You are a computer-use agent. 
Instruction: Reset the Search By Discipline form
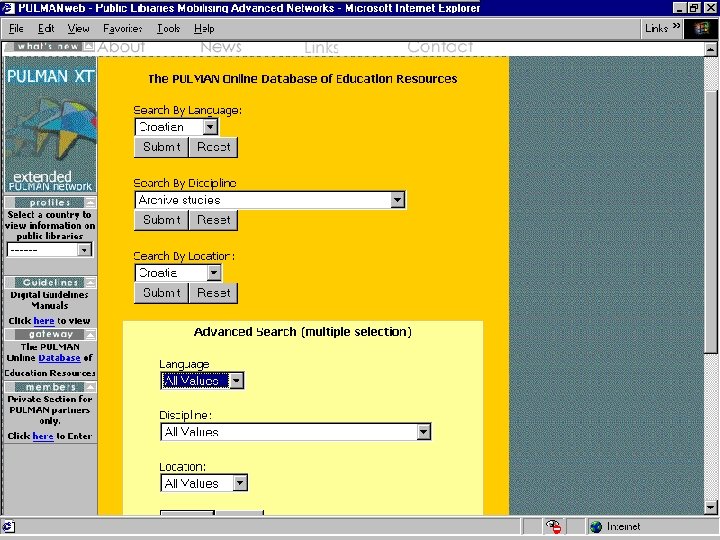214,220
